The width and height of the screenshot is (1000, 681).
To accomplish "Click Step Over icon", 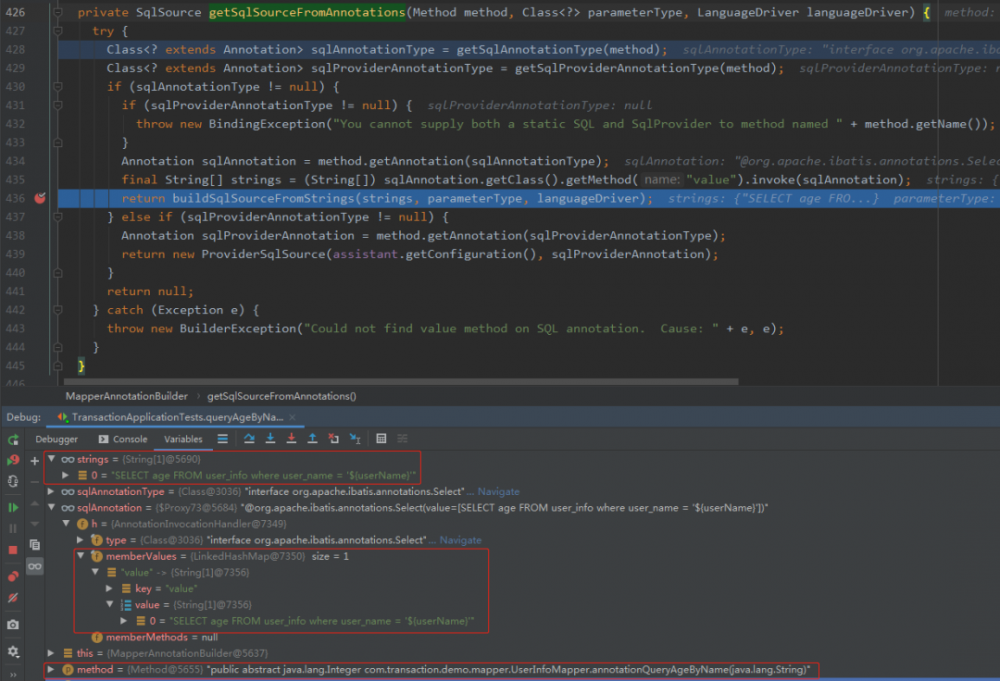I will (249, 439).
